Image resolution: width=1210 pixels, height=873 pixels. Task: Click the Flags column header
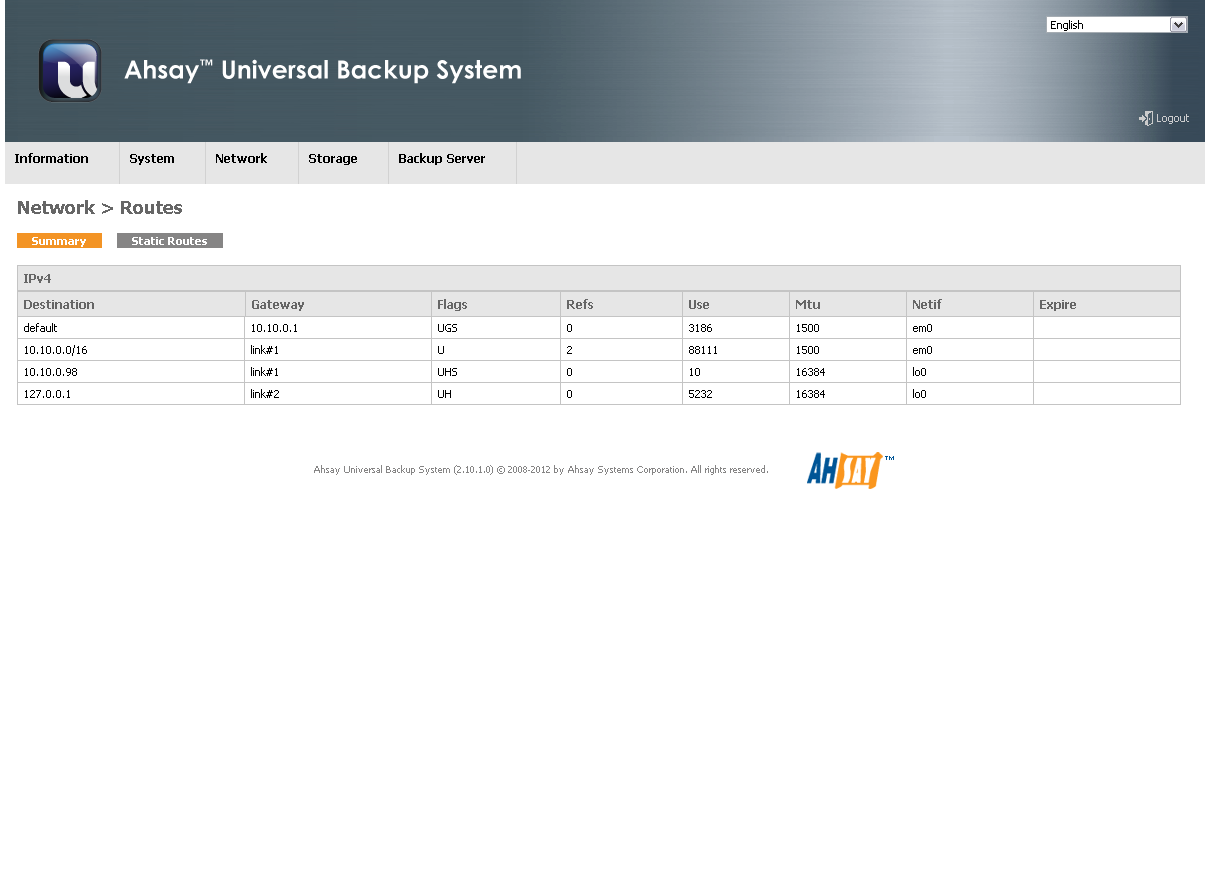click(496, 304)
